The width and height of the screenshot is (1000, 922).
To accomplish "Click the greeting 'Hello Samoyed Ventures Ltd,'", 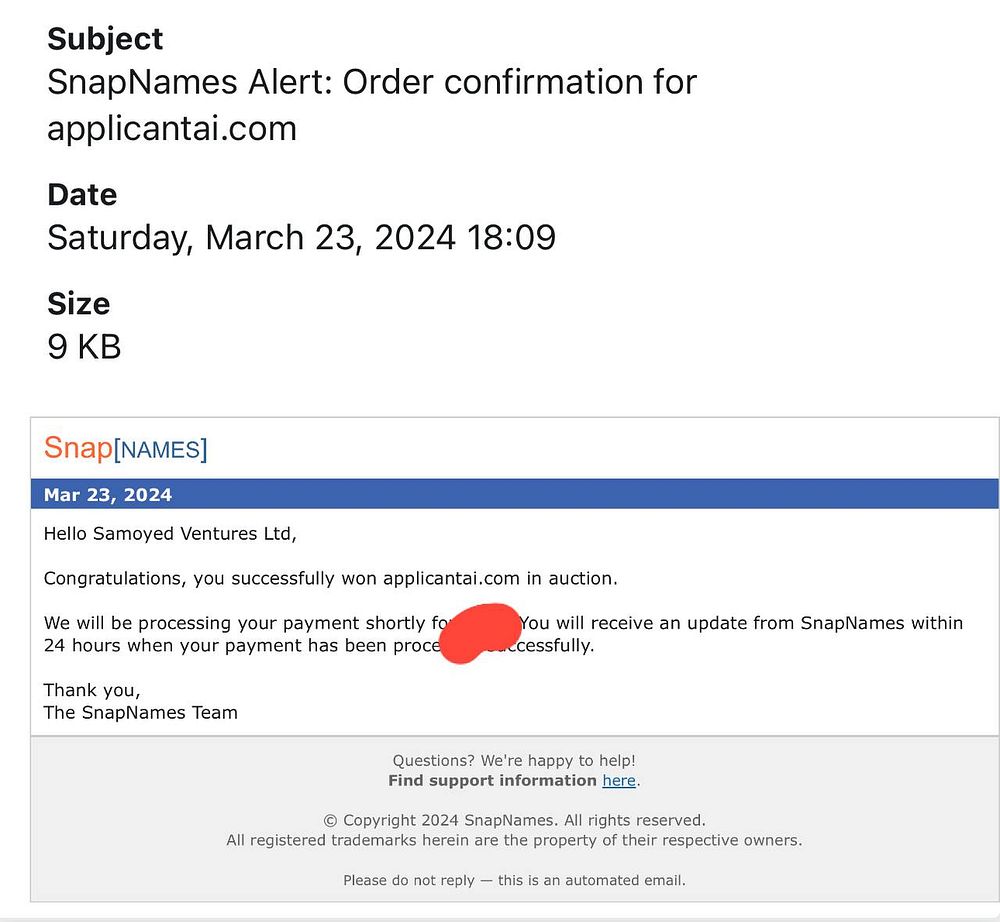I will click(170, 534).
